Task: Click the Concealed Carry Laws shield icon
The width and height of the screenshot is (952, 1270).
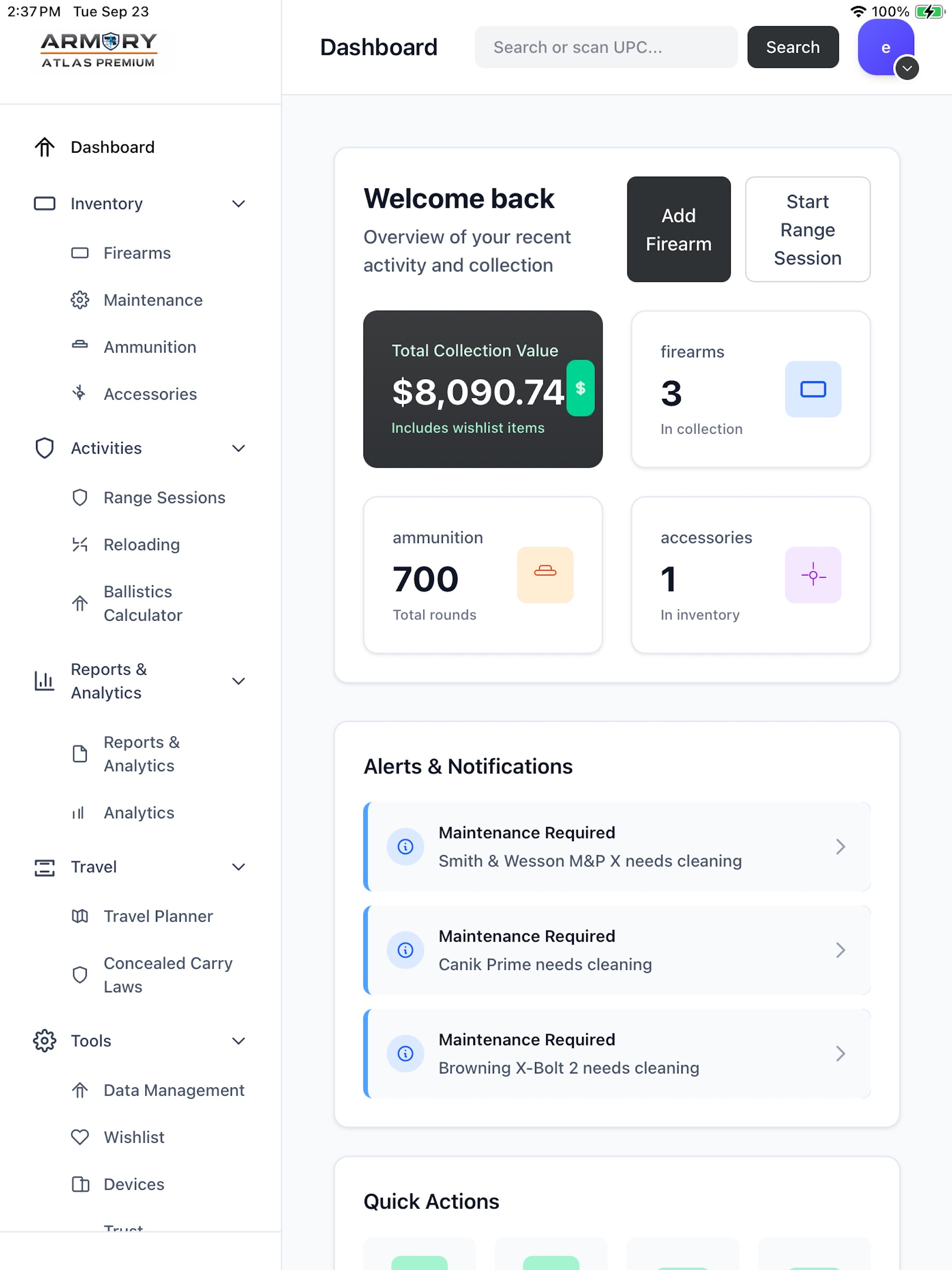Action: coord(80,975)
